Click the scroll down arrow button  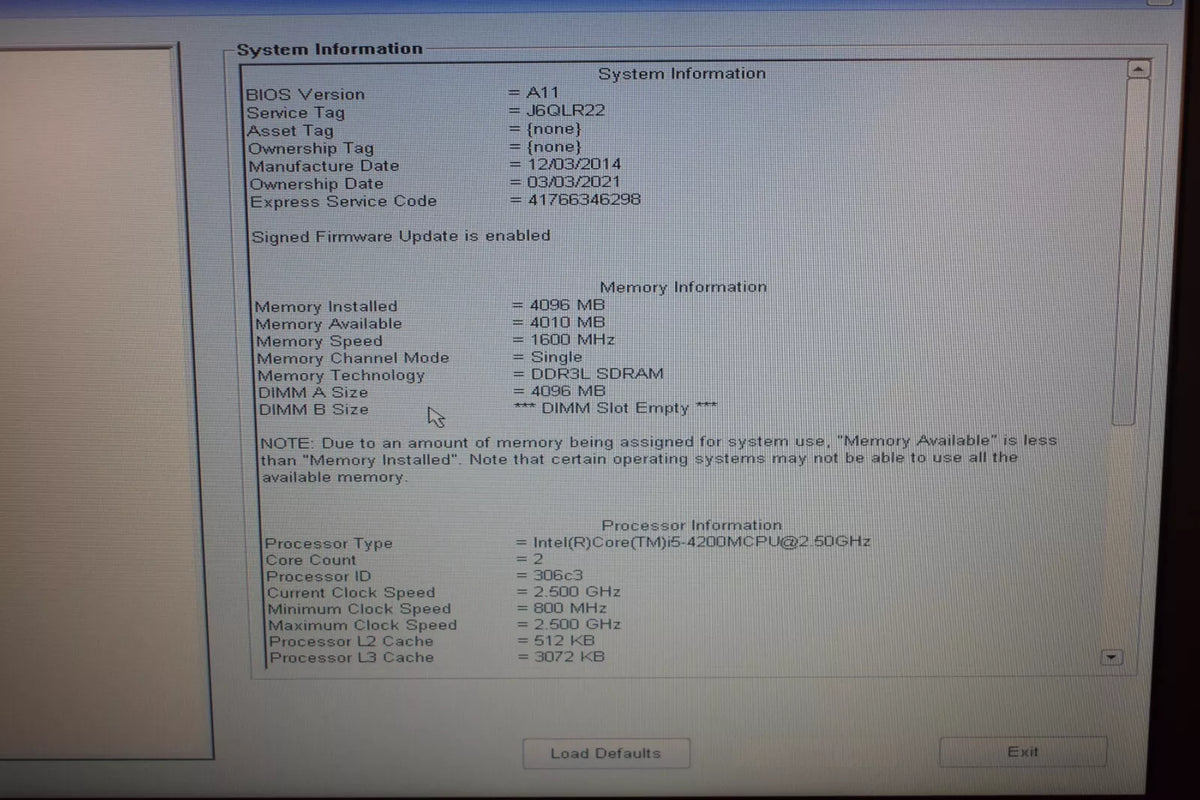coord(1112,657)
